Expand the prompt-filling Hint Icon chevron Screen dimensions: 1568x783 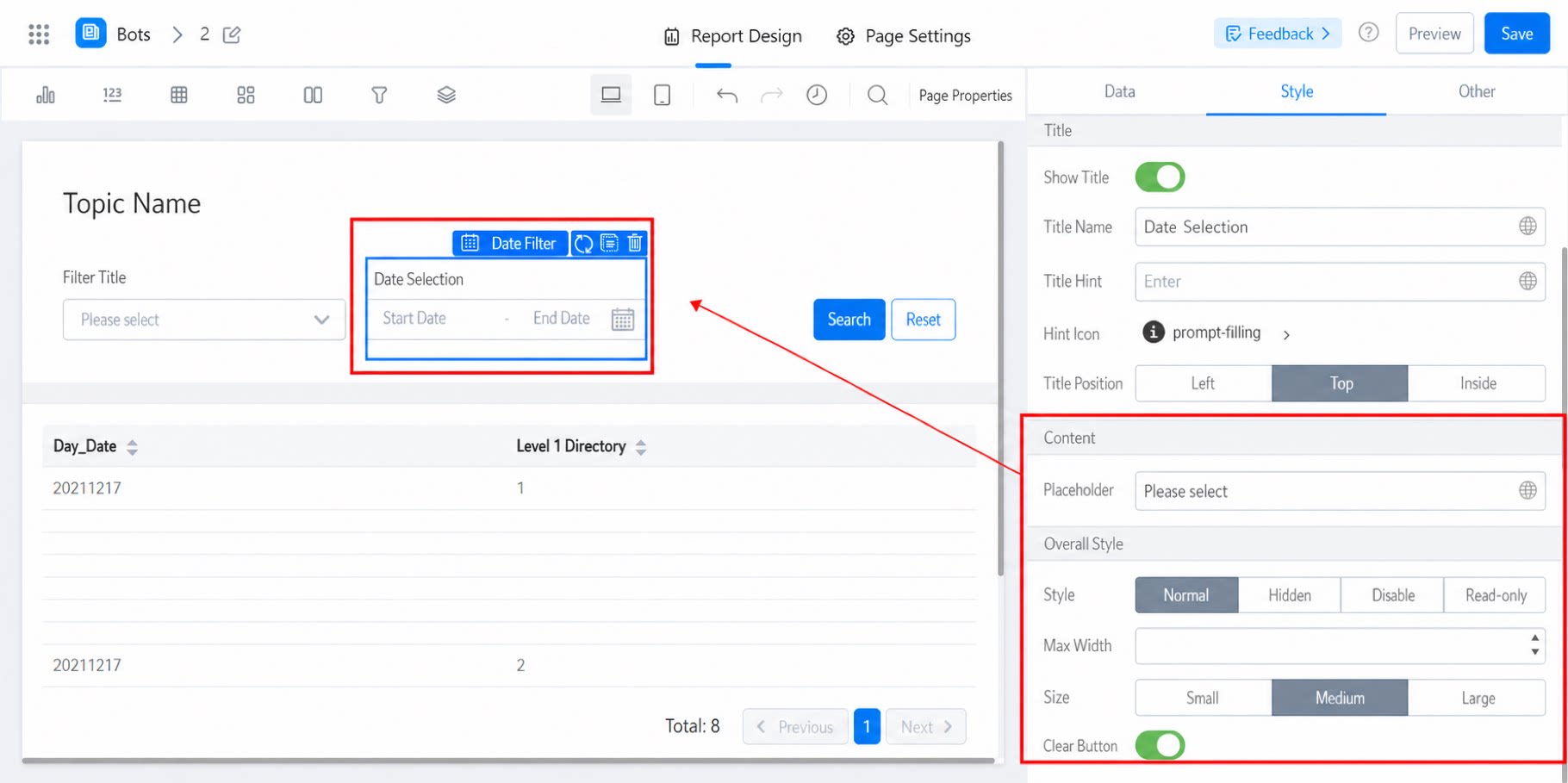[x=1286, y=334]
